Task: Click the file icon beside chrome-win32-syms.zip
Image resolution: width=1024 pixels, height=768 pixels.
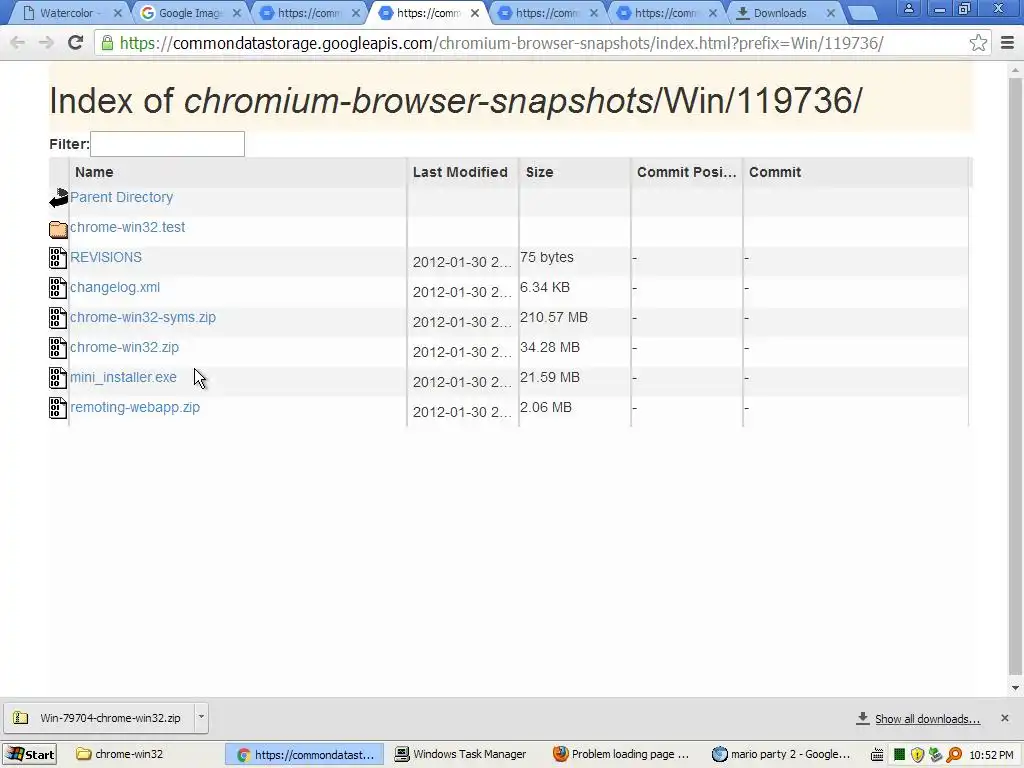Action: click(58, 318)
